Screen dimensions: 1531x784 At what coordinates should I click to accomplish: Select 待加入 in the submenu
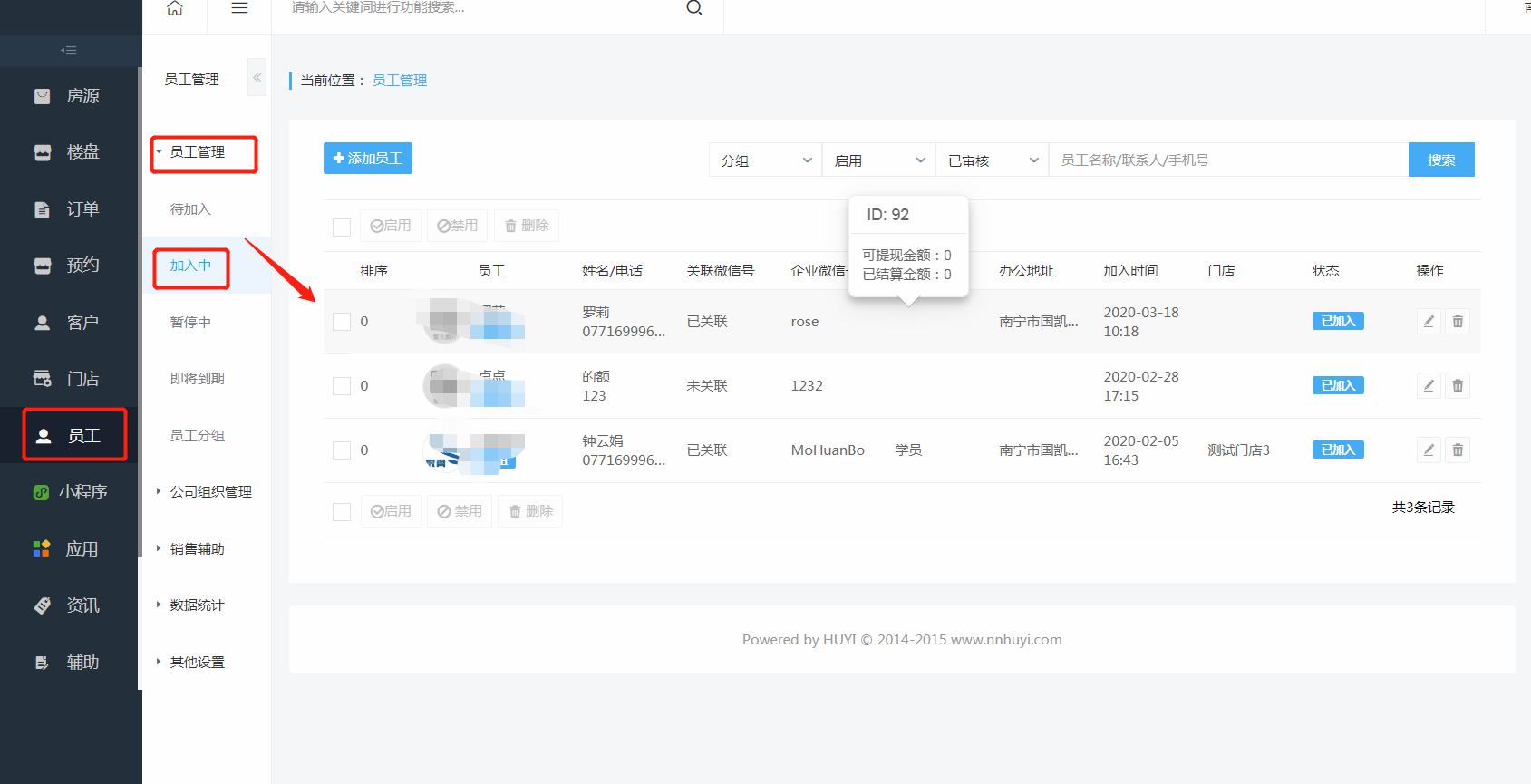click(x=190, y=209)
